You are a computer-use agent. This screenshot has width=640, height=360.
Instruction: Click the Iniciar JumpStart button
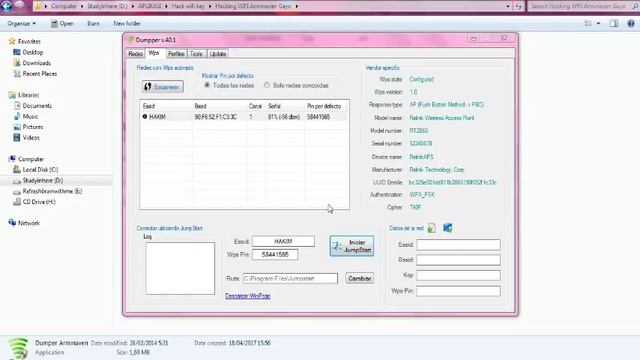[x=352, y=246]
